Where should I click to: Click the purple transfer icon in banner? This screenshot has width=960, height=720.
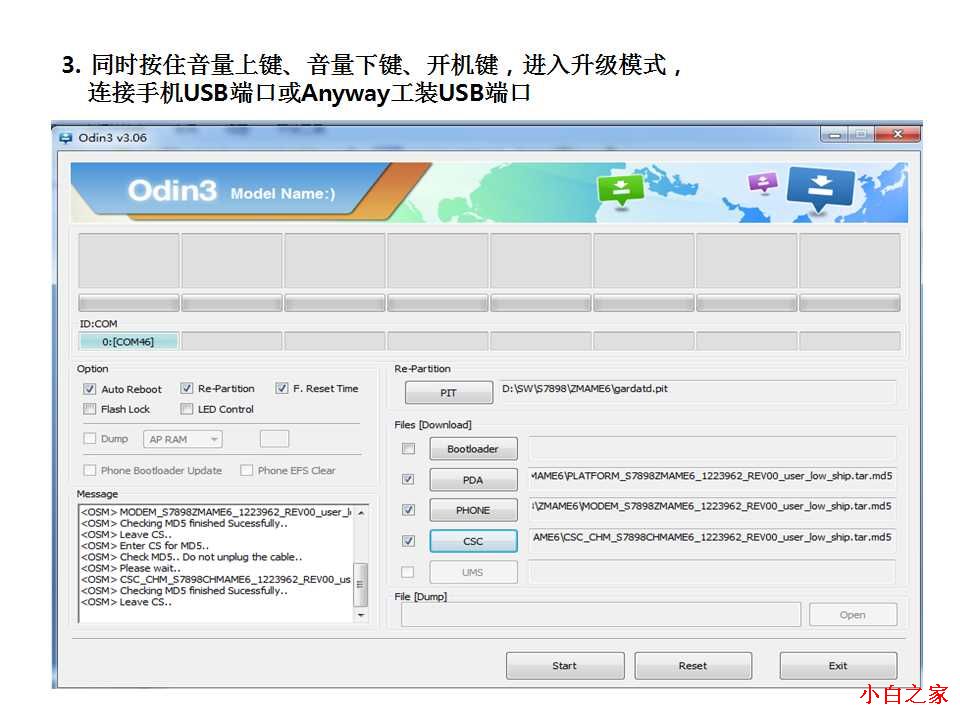point(762,182)
